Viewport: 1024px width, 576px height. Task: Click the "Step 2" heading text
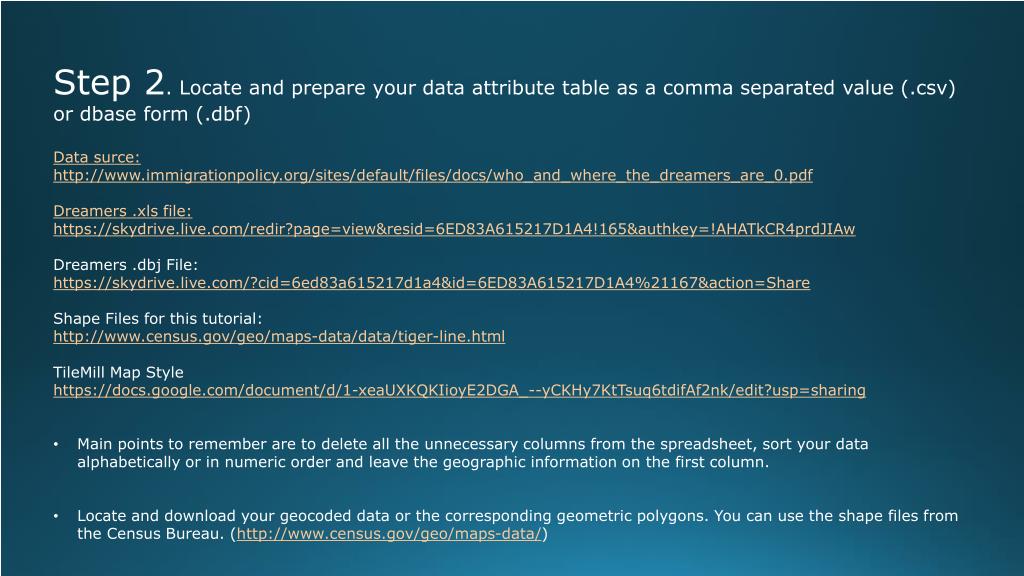click(109, 84)
